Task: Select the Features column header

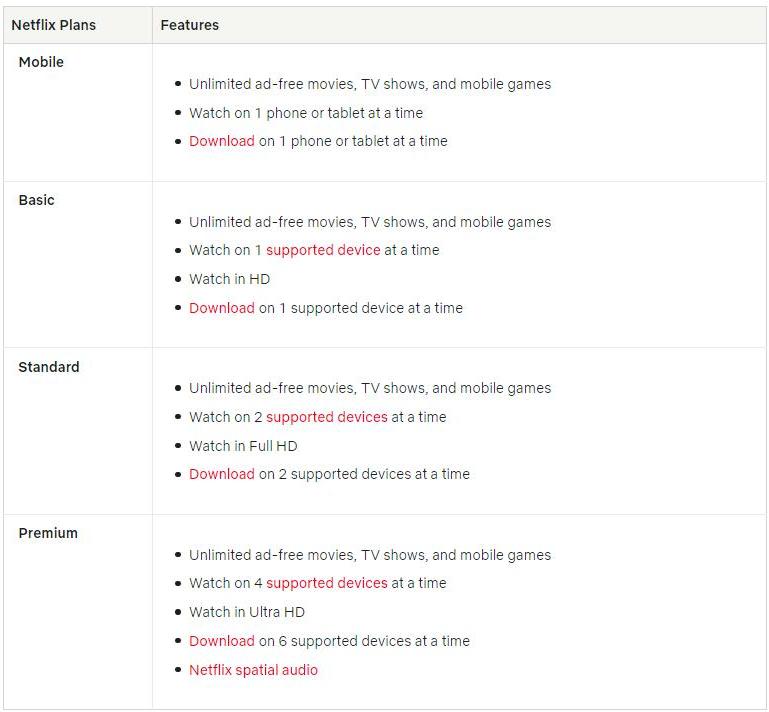Action: click(190, 25)
